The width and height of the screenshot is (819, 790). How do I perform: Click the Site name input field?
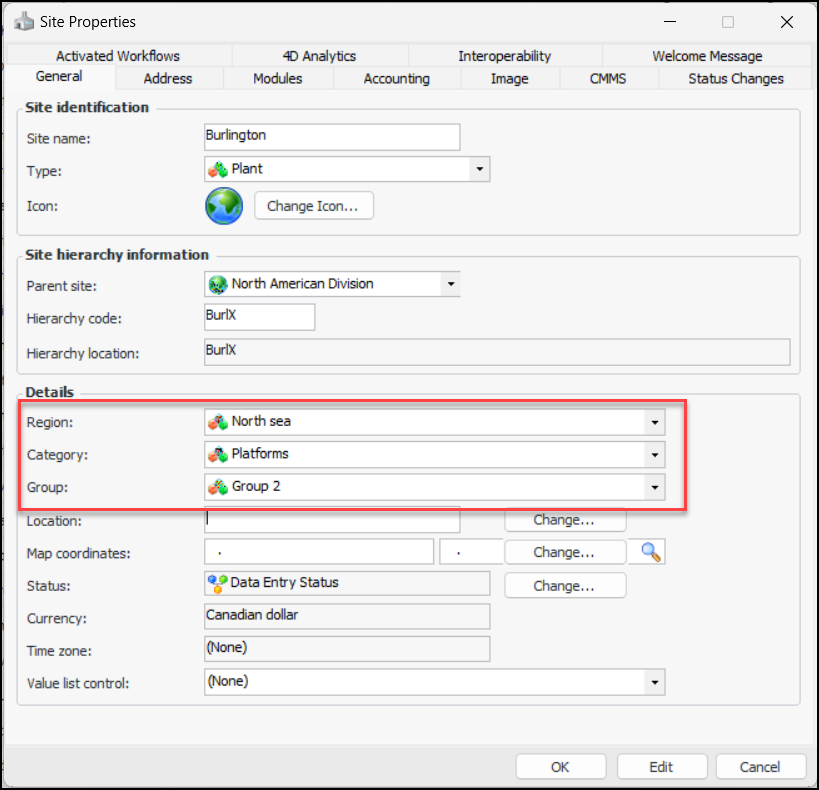(331, 137)
